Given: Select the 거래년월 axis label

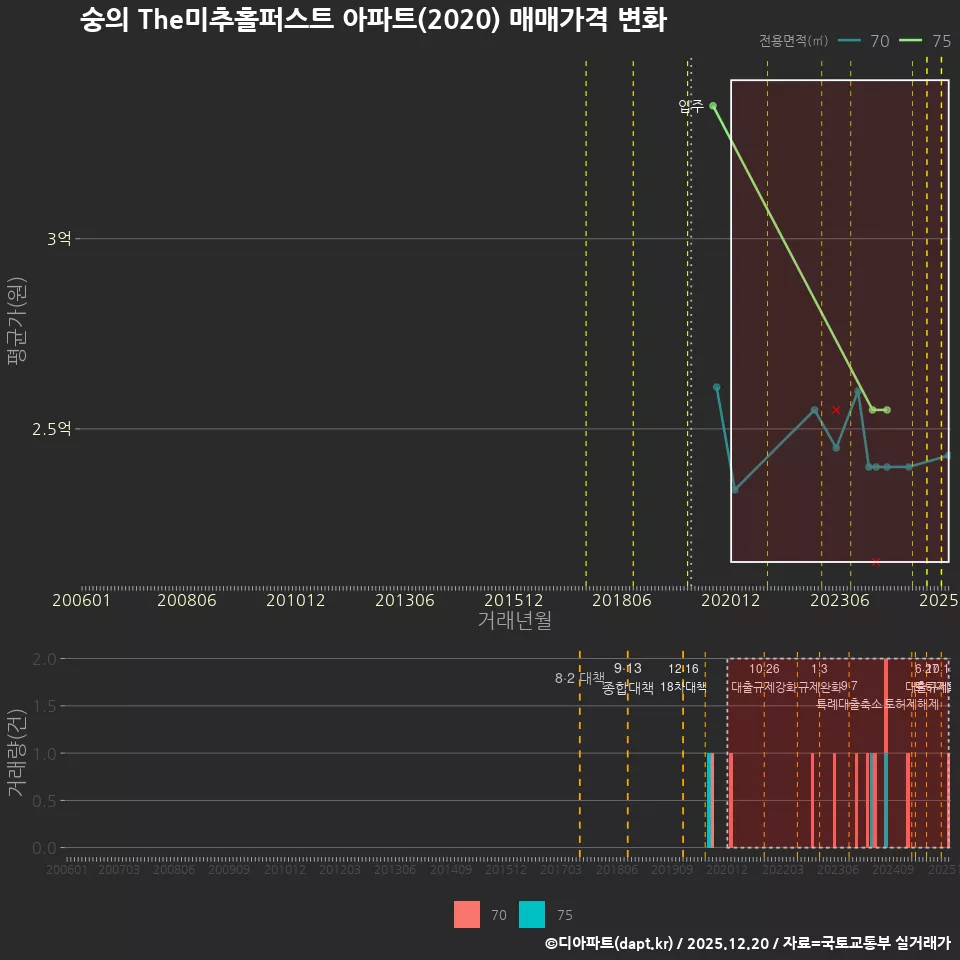Looking at the screenshot, I should [516, 621].
